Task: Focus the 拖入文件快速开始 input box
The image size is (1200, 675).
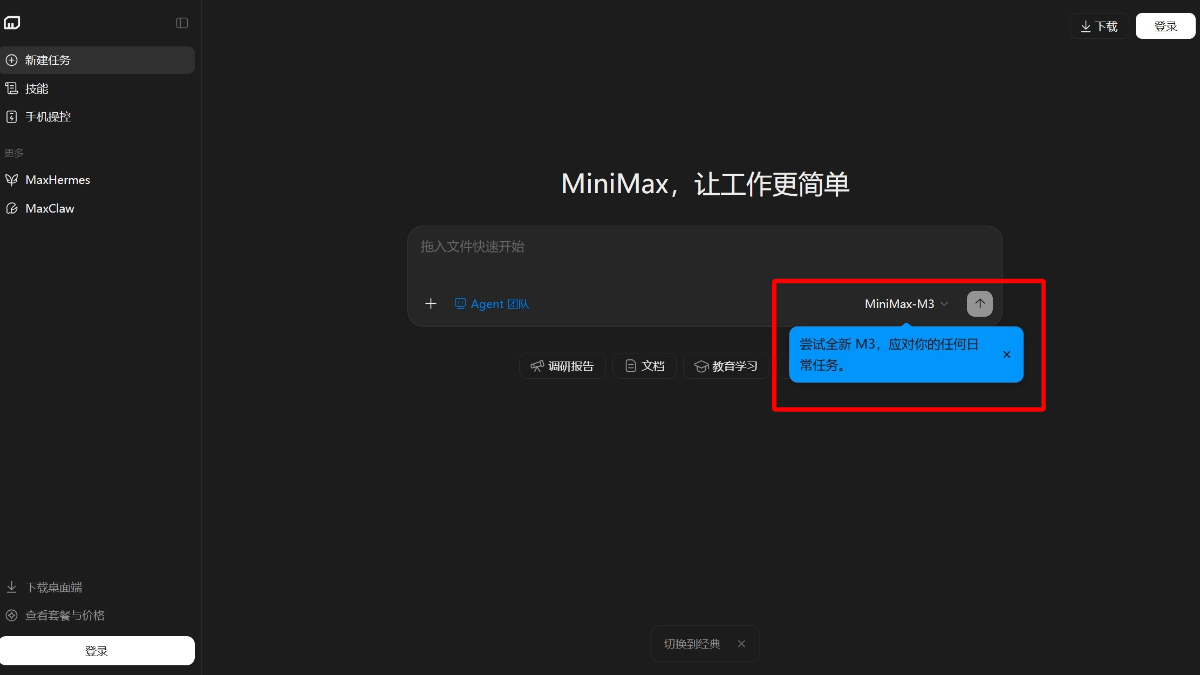Action: pyautogui.click(x=704, y=247)
